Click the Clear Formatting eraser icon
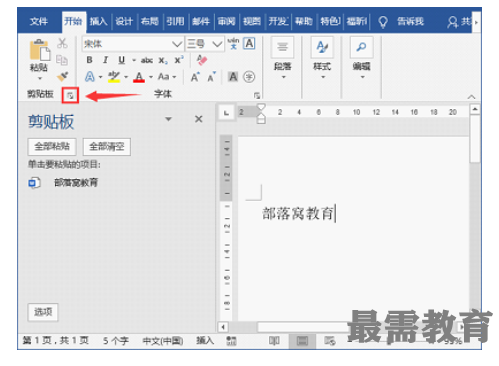Screen dimensions: 499x366 pos(202,60)
